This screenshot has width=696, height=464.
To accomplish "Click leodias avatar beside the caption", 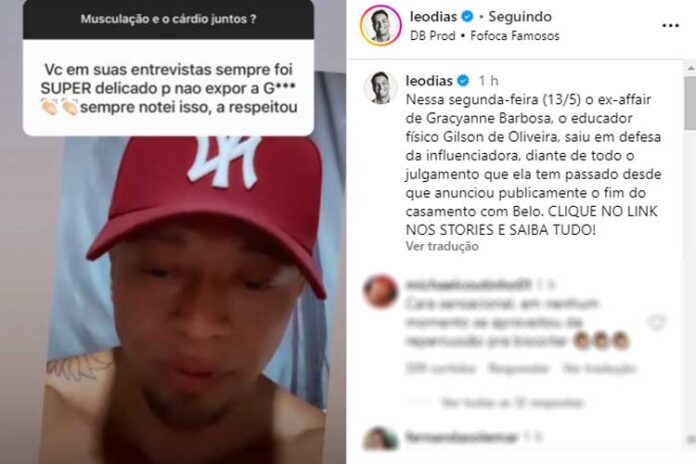I will pyautogui.click(x=381, y=87).
